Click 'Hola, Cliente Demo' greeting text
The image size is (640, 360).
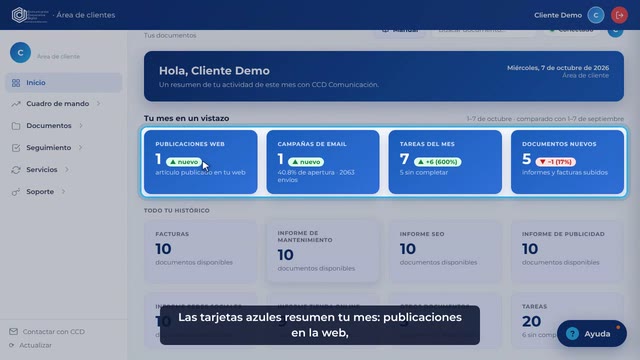tap(214, 71)
